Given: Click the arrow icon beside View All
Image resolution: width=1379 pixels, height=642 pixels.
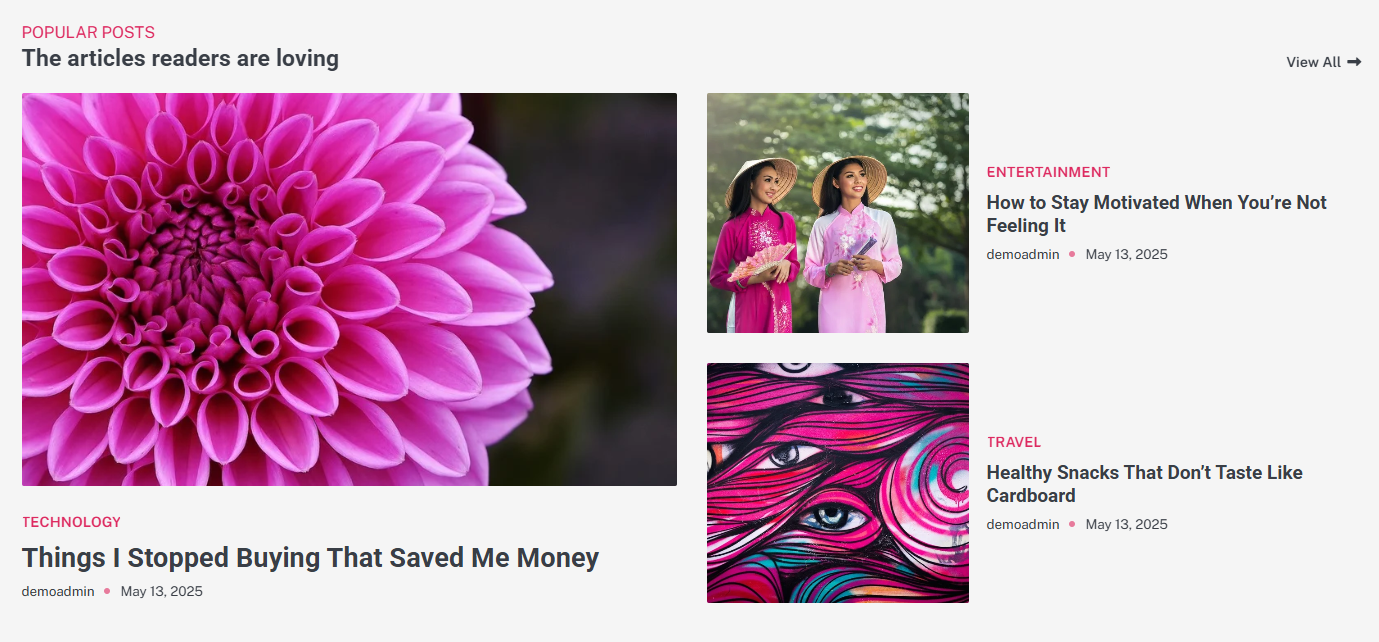Looking at the screenshot, I should tap(1354, 62).
